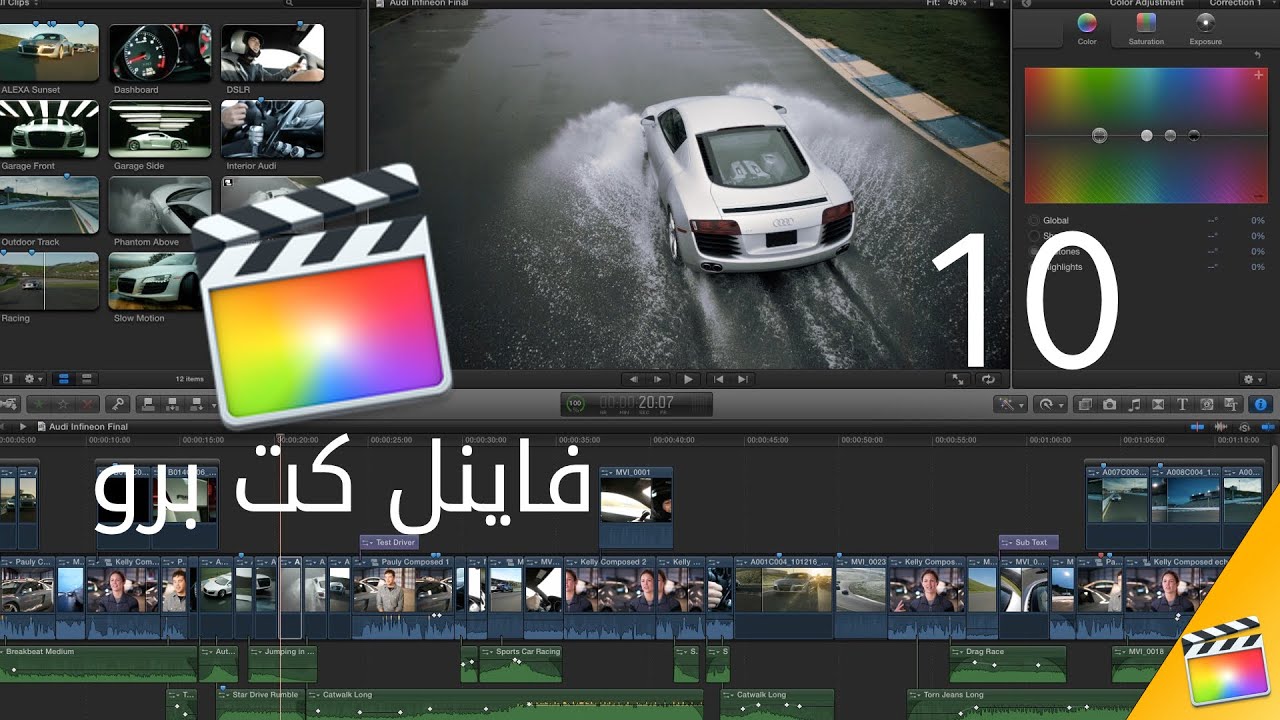Switch browser to list view

(87, 379)
